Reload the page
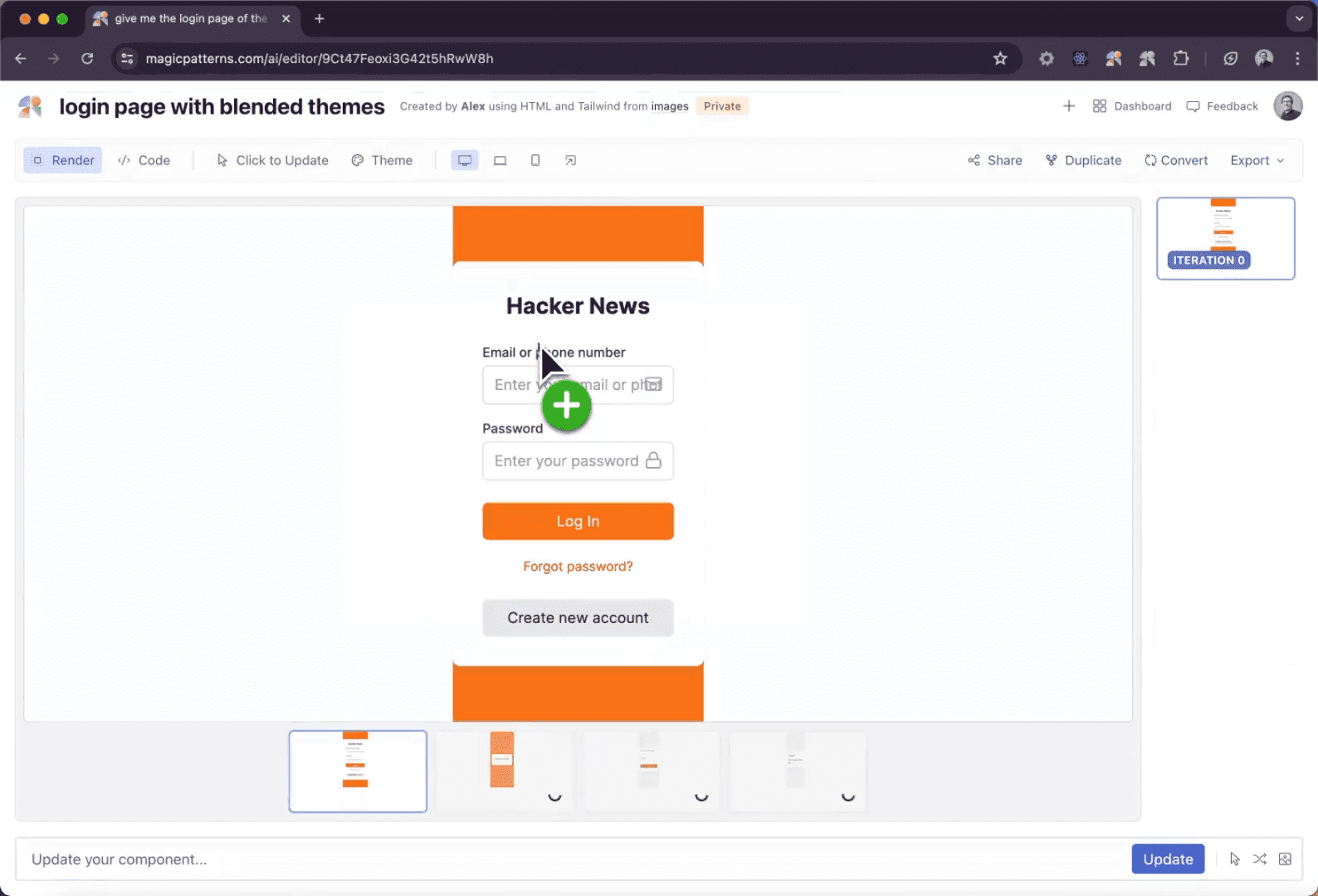1318x896 pixels. pos(87,58)
